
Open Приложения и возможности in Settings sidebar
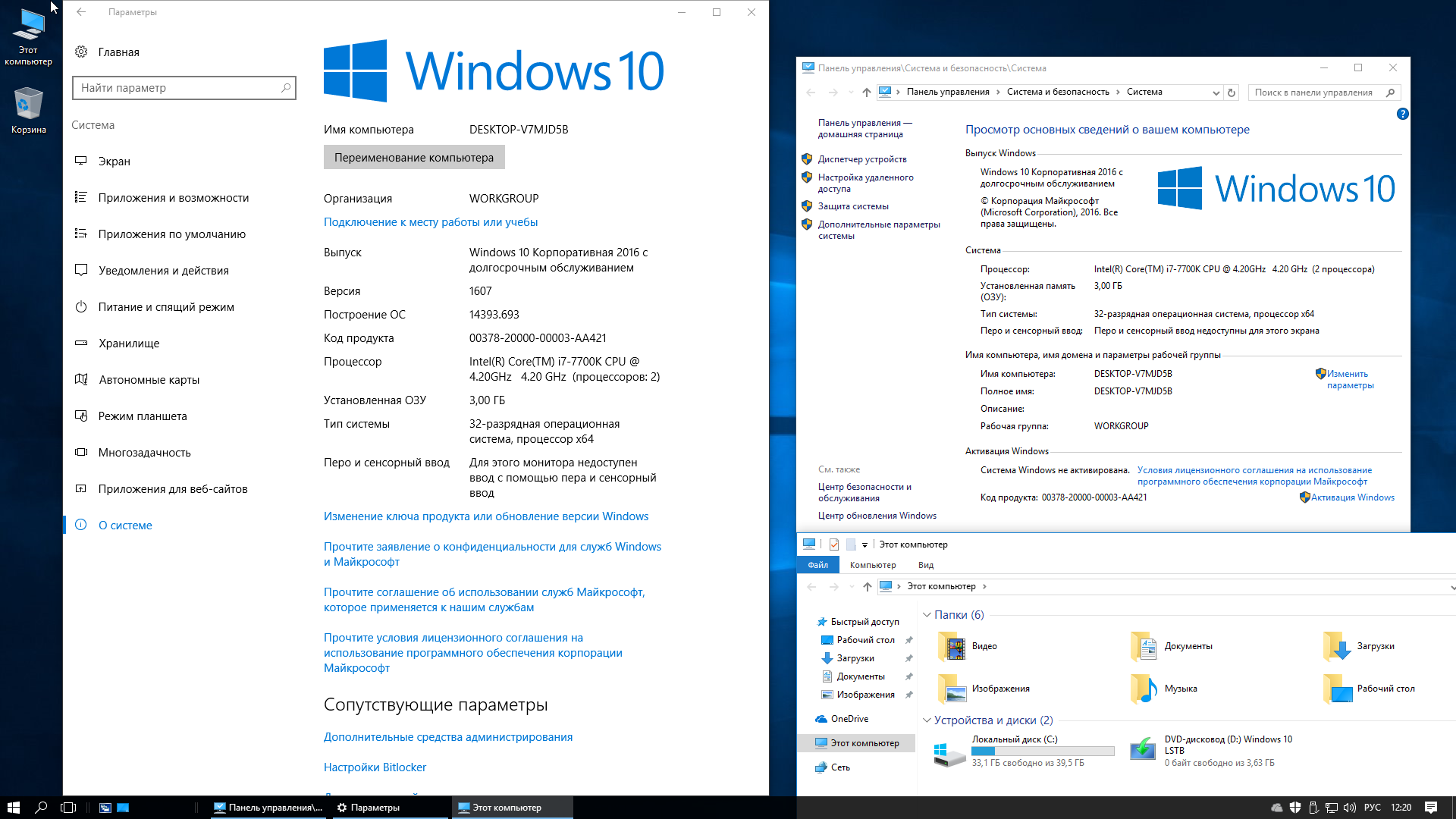pos(173,198)
